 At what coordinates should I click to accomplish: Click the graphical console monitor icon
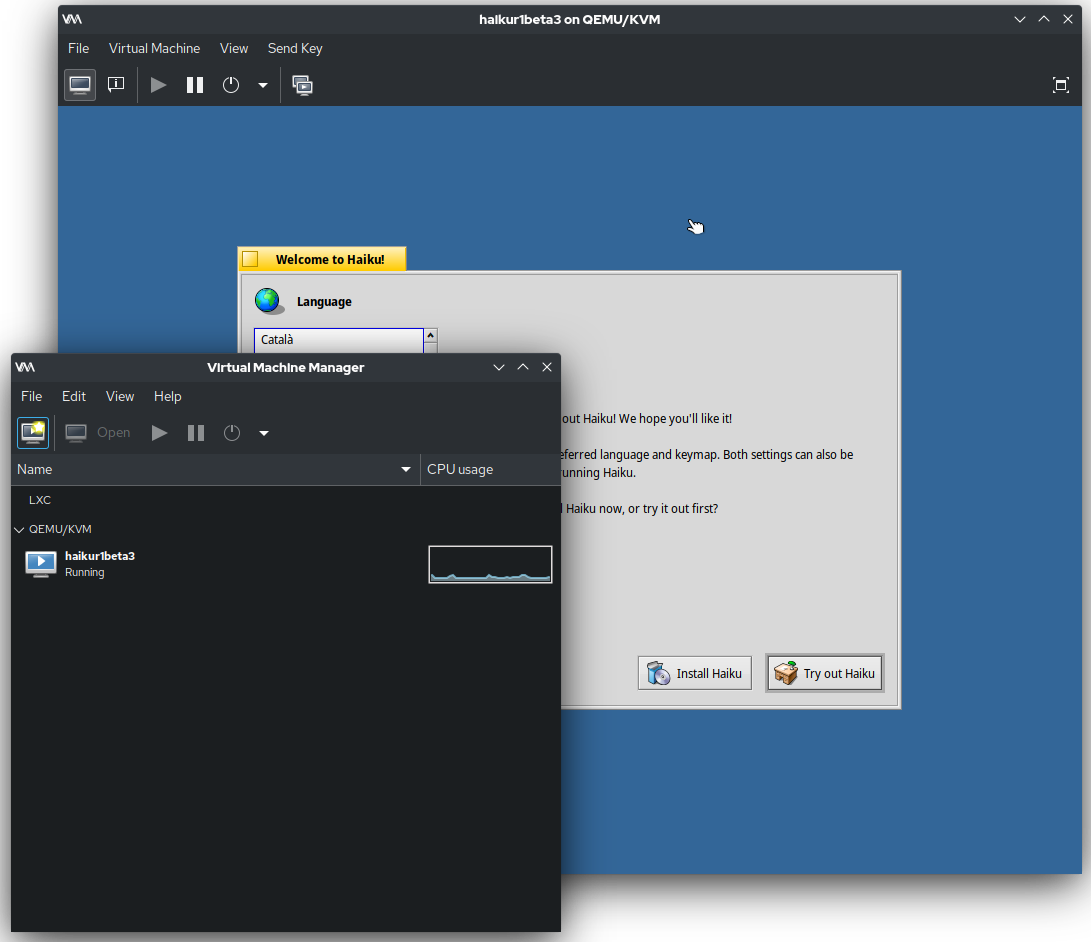80,85
